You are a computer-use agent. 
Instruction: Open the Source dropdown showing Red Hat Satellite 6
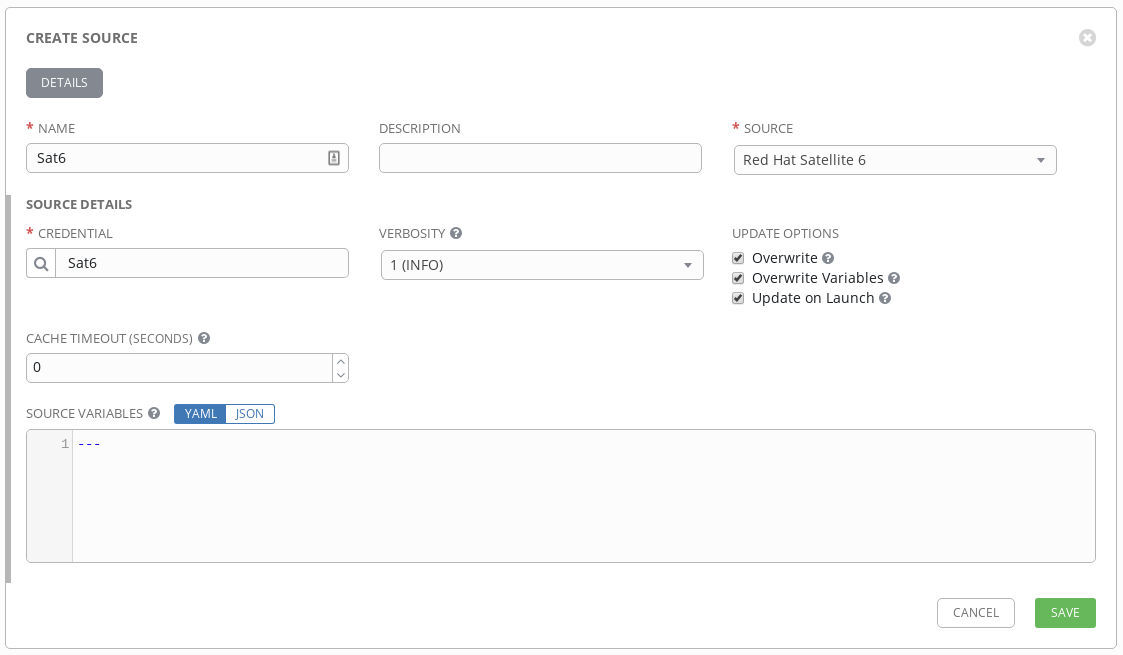895,160
